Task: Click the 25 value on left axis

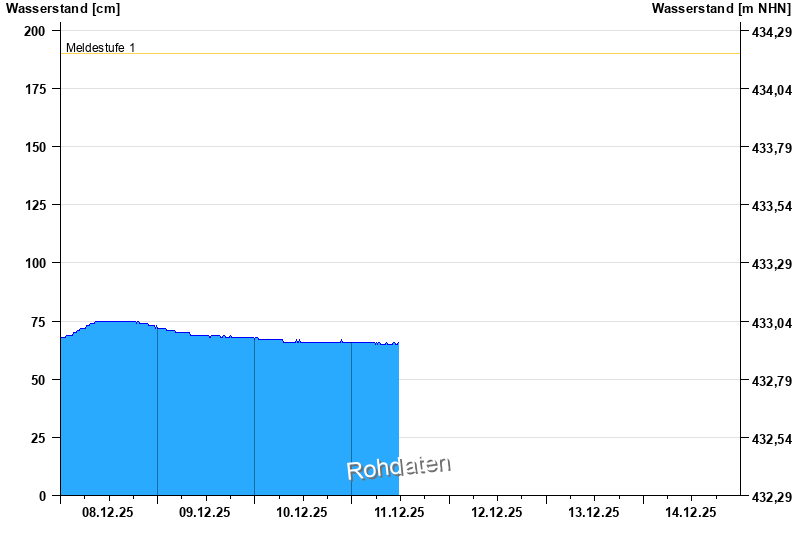Action: pyautogui.click(x=38, y=438)
